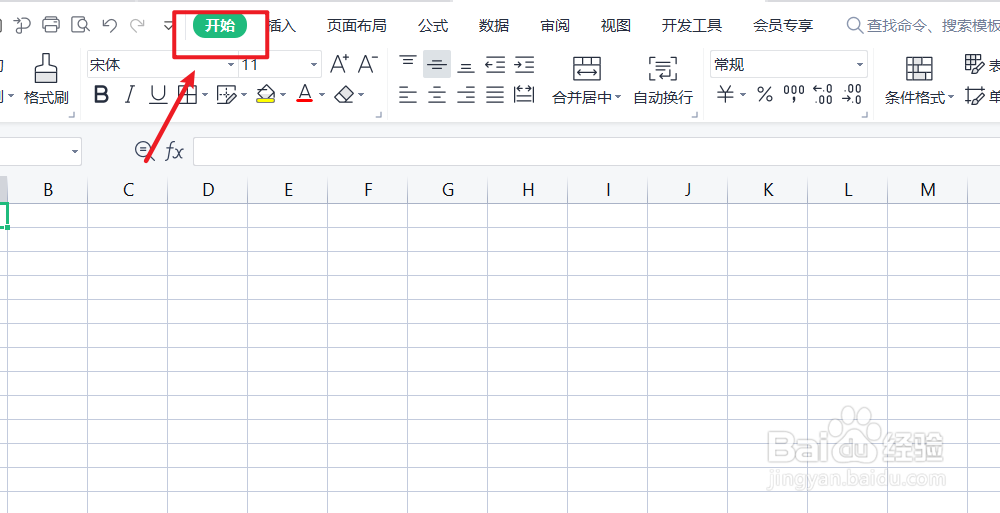
Task: Apply thousands separator format
Action: coord(794,94)
